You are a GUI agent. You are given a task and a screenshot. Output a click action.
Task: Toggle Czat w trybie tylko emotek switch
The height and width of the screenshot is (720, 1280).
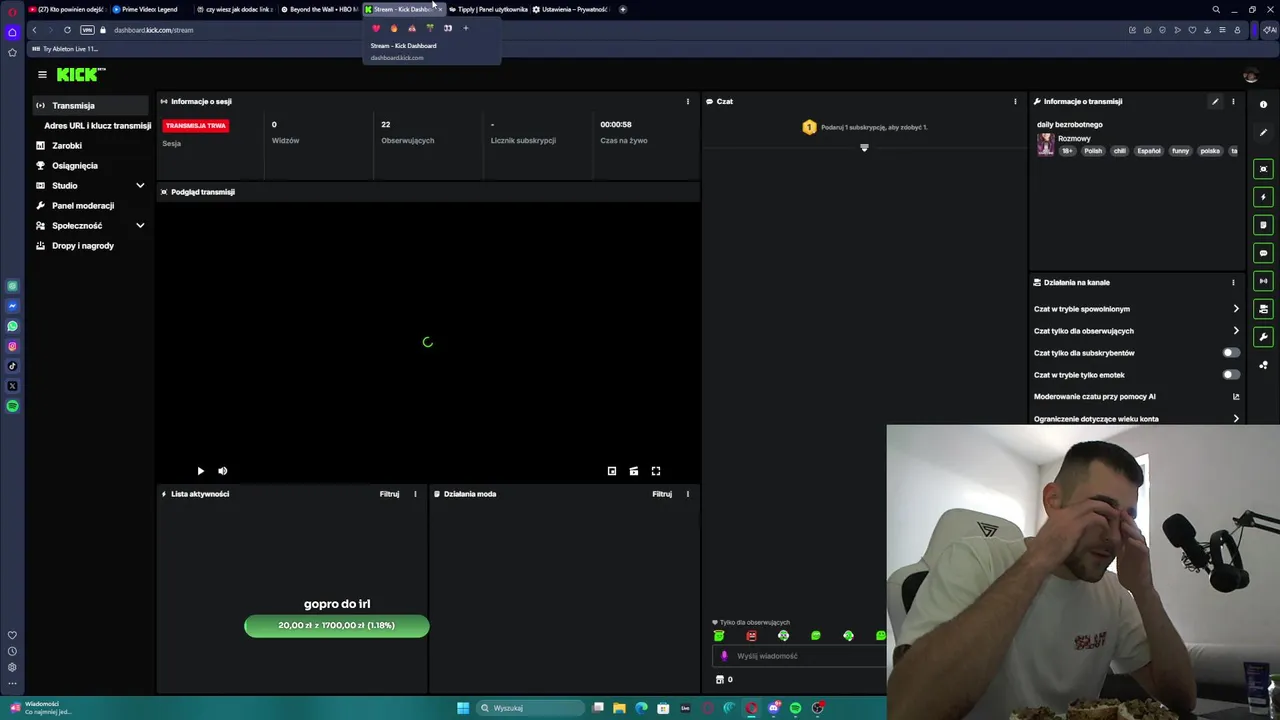[x=1231, y=375]
